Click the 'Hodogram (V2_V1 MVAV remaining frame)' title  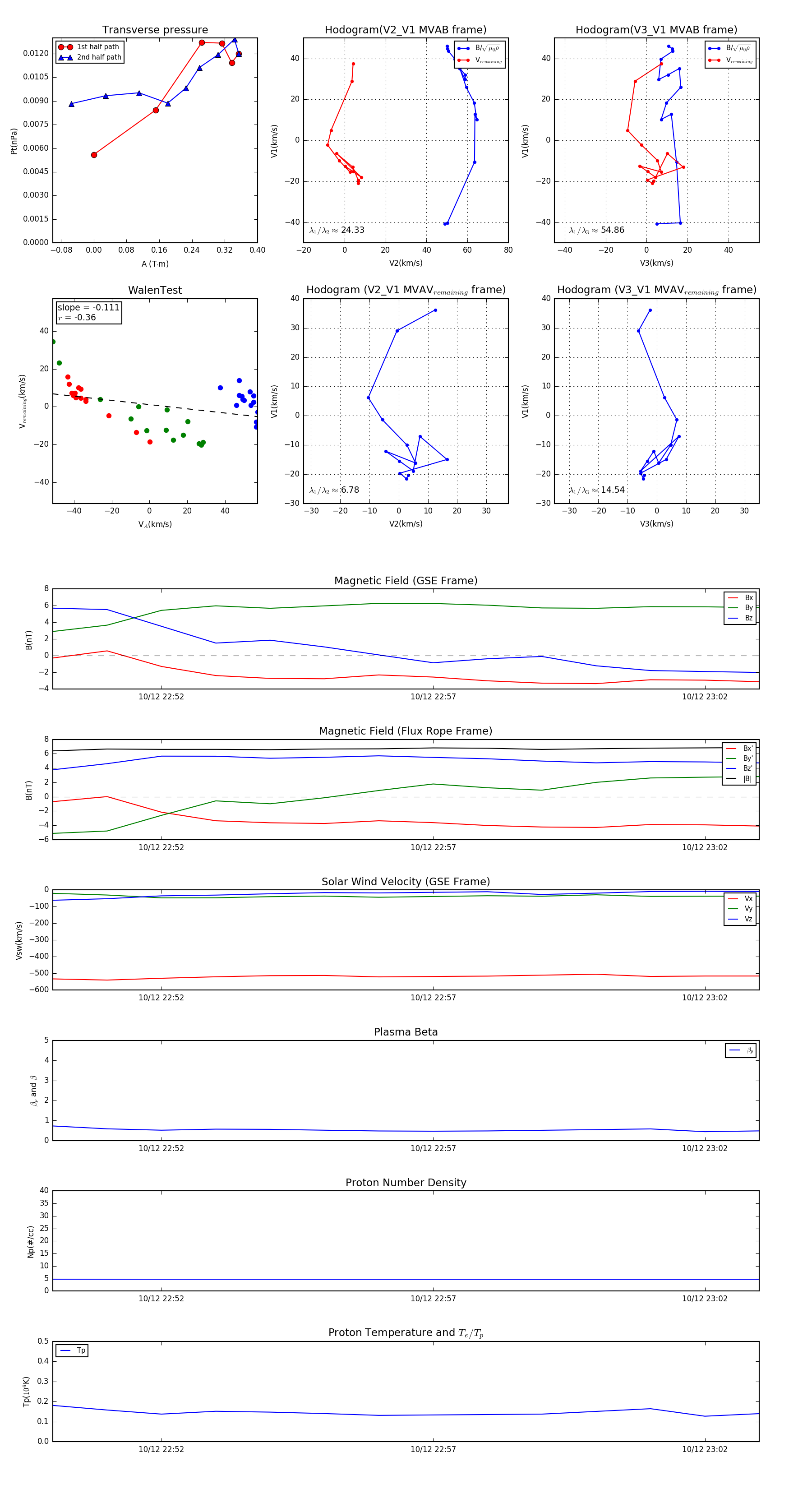(406, 290)
